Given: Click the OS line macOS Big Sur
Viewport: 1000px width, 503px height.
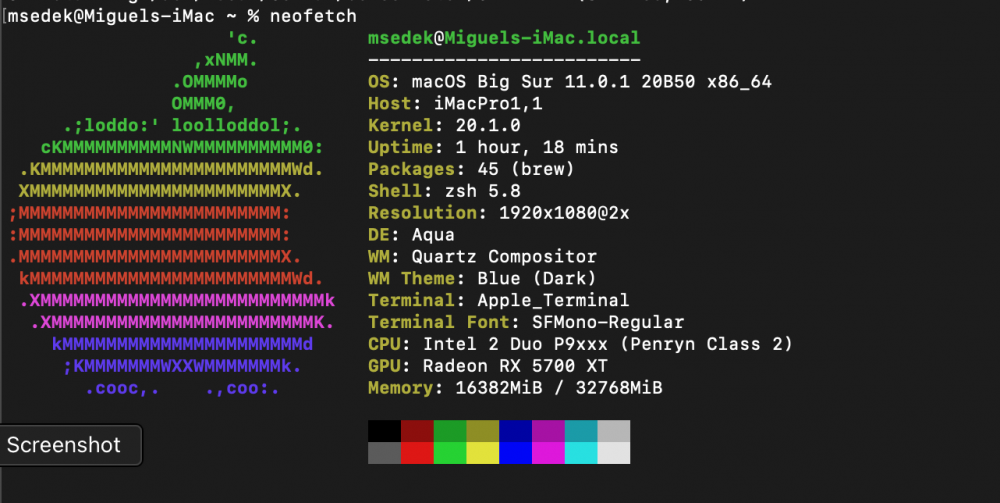Looking at the screenshot, I should pyautogui.click(x=570, y=82).
